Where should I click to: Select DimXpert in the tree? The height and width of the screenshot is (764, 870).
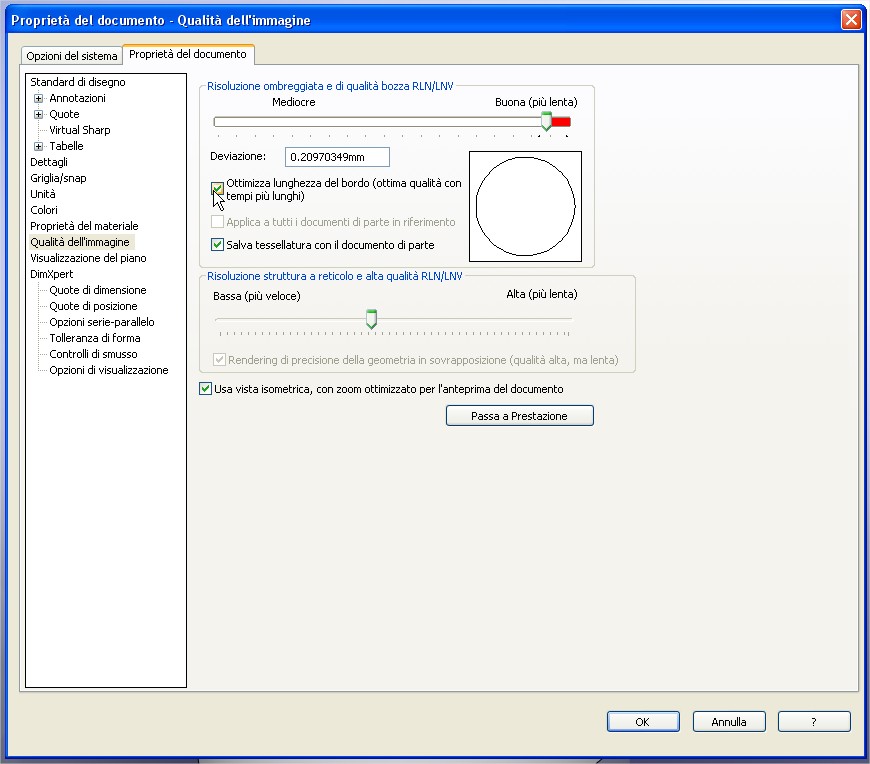pyautogui.click(x=52, y=274)
